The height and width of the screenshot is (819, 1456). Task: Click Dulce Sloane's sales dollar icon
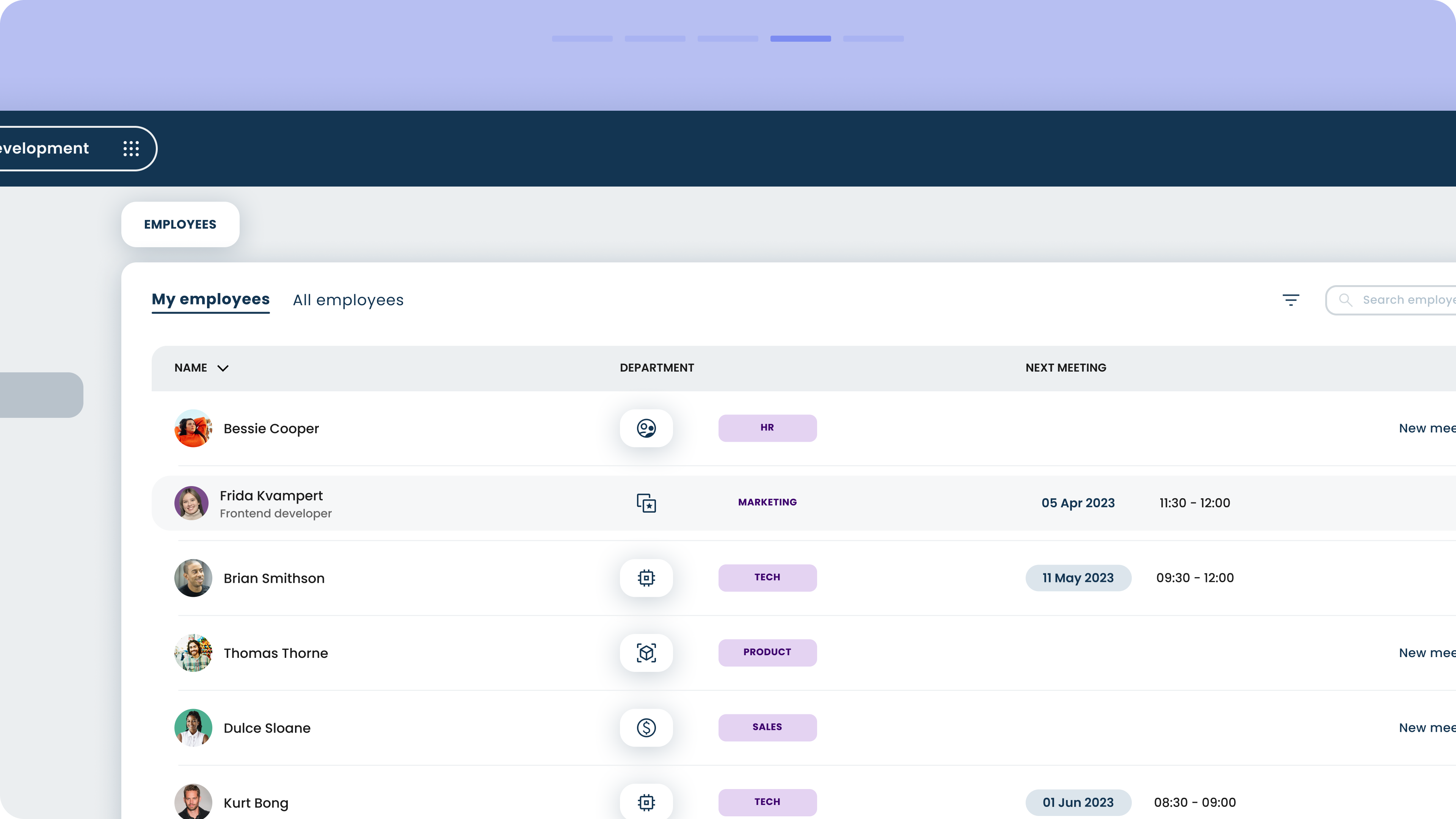click(646, 728)
